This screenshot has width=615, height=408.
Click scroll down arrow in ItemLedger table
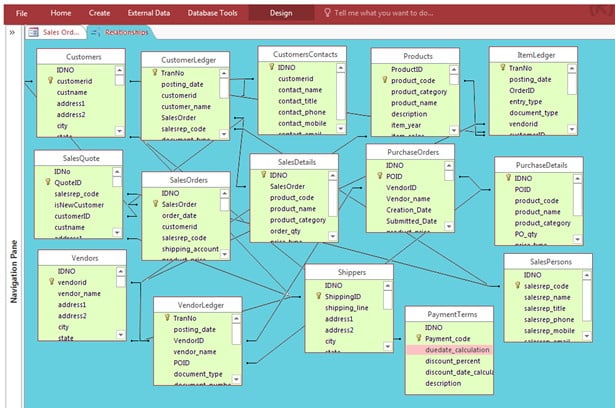point(572,129)
